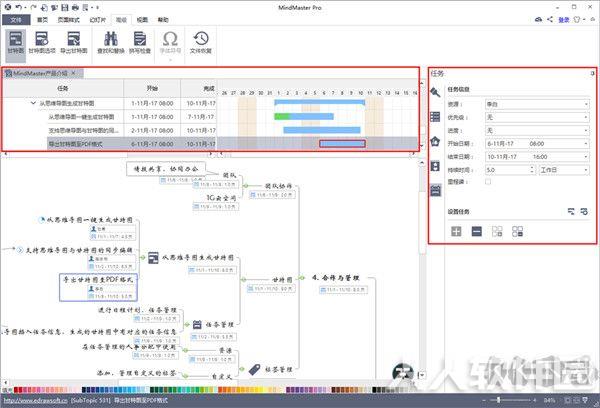The image size is (600, 408).
Task: Click the duration 5.0 spinner arrows
Action: pyautogui.click(x=532, y=170)
